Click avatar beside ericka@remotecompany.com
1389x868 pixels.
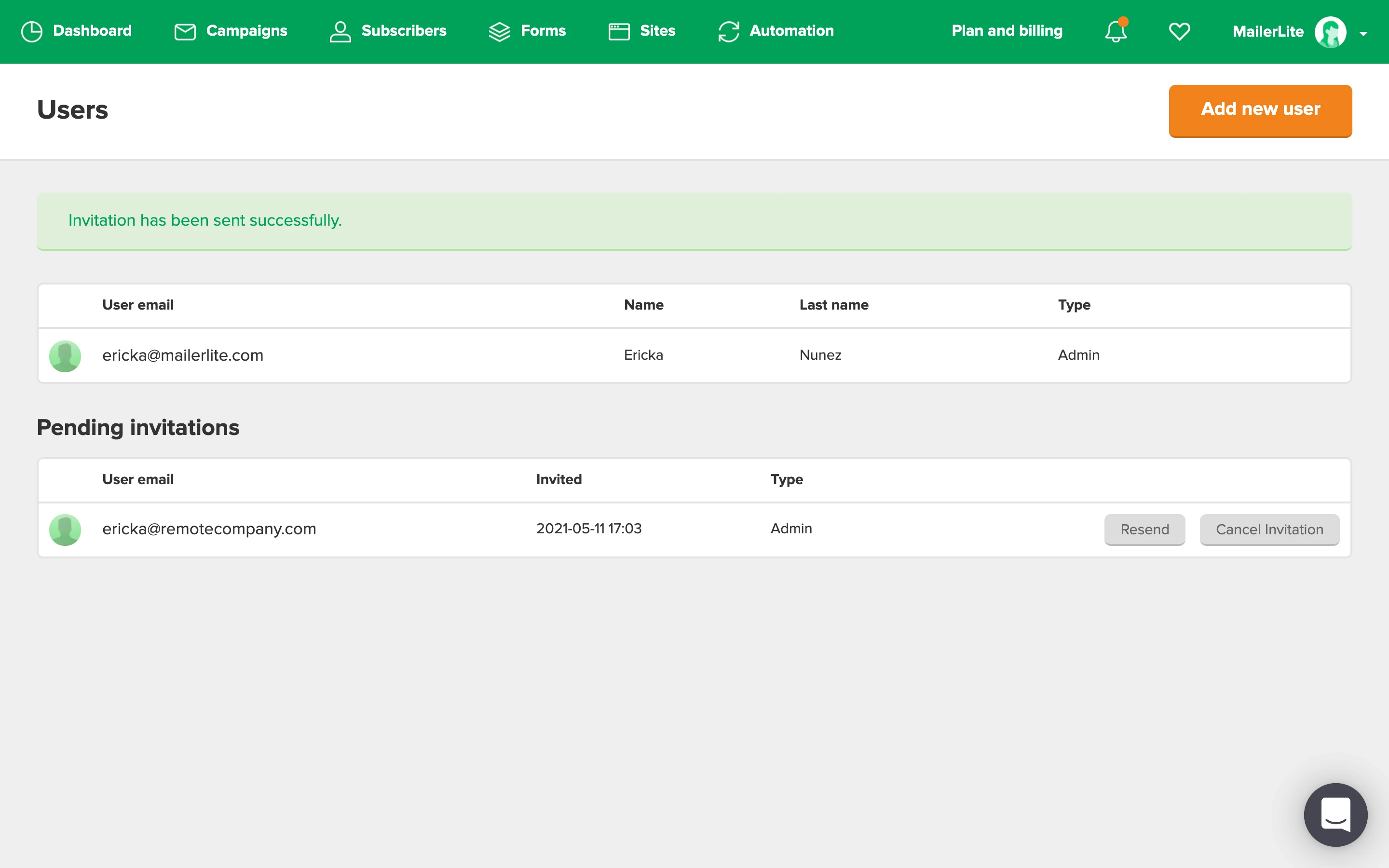tap(65, 529)
